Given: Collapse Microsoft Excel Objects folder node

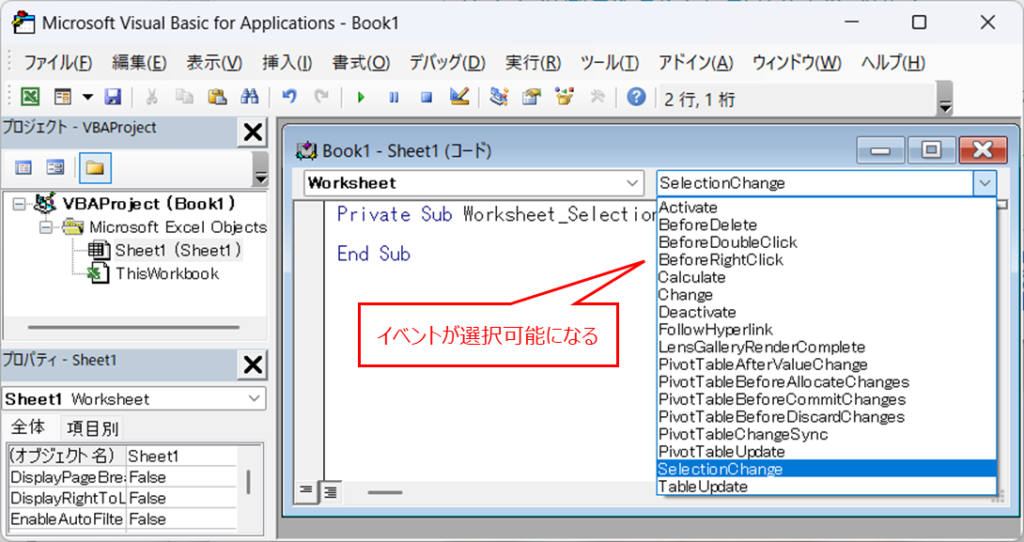Looking at the screenshot, I should pyautogui.click(x=45, y=227).
